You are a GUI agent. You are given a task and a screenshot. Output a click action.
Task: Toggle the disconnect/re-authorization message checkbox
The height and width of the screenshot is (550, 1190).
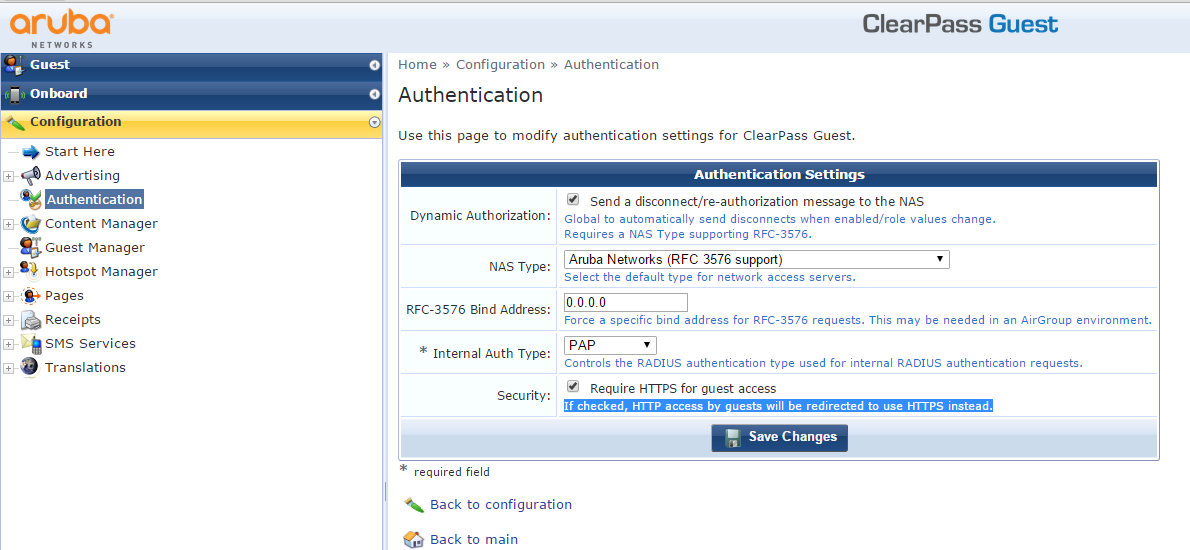573,200
